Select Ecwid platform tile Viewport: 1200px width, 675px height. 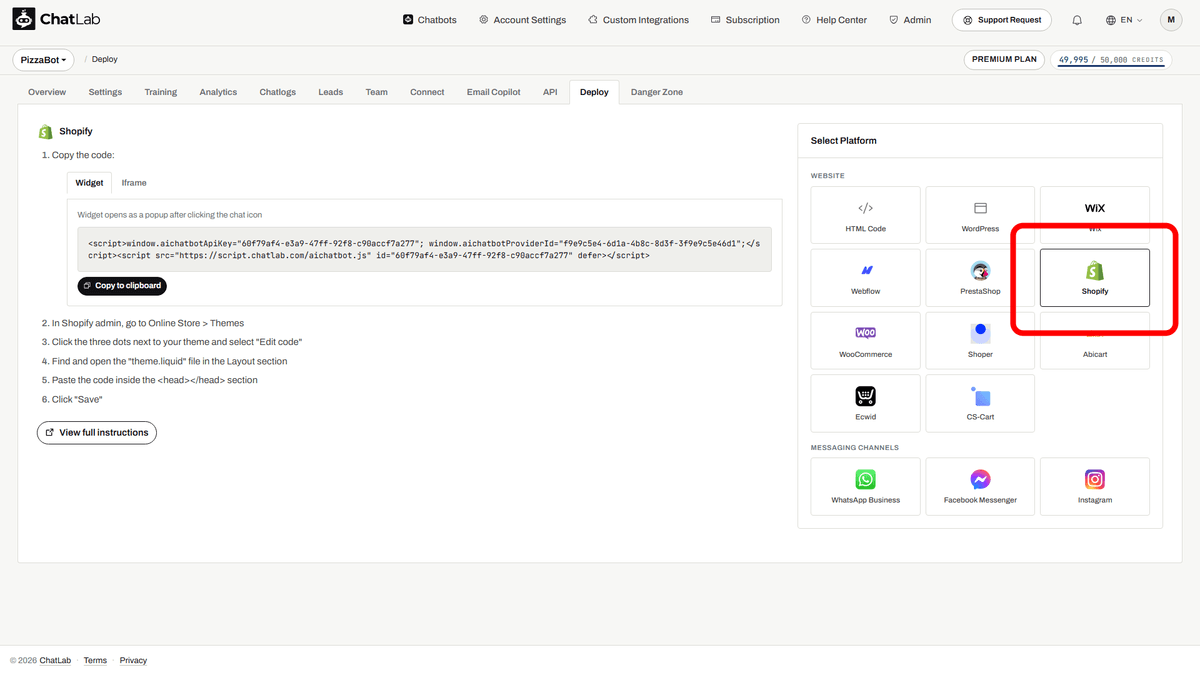click(x=866, y=403)
